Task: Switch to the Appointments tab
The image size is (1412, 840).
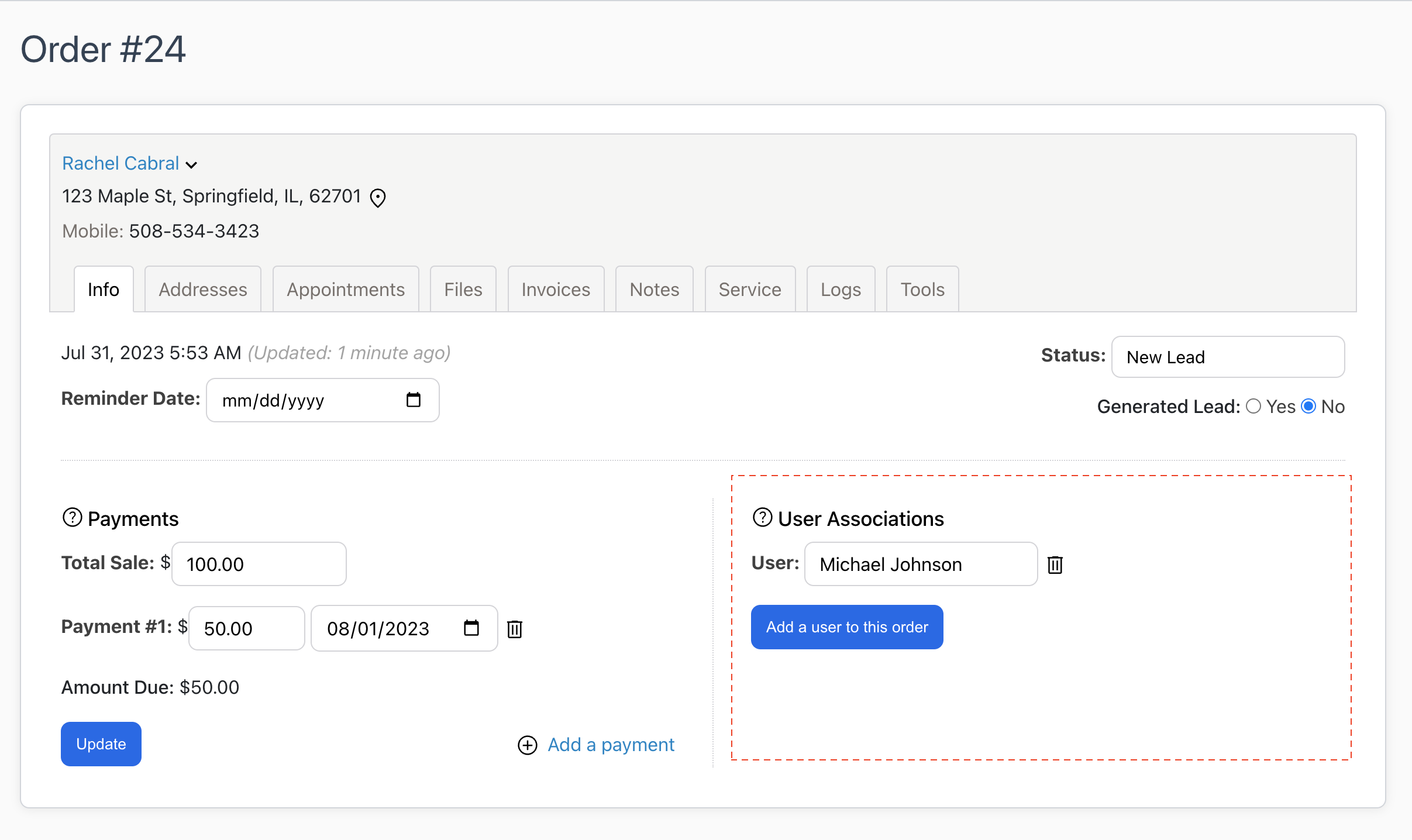Action: pyautogui.click(x=345, y=289)
